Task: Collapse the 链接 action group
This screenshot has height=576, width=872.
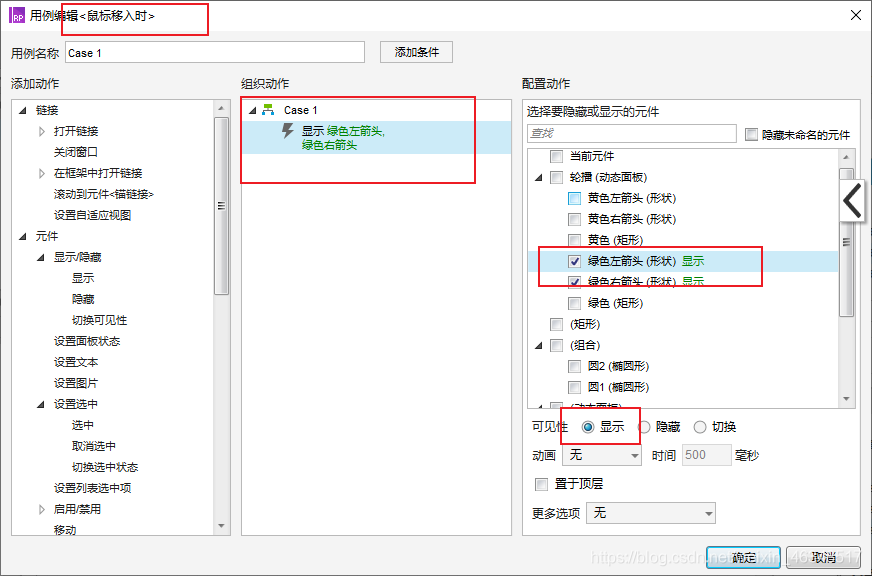Action: (x=23, y=111)
